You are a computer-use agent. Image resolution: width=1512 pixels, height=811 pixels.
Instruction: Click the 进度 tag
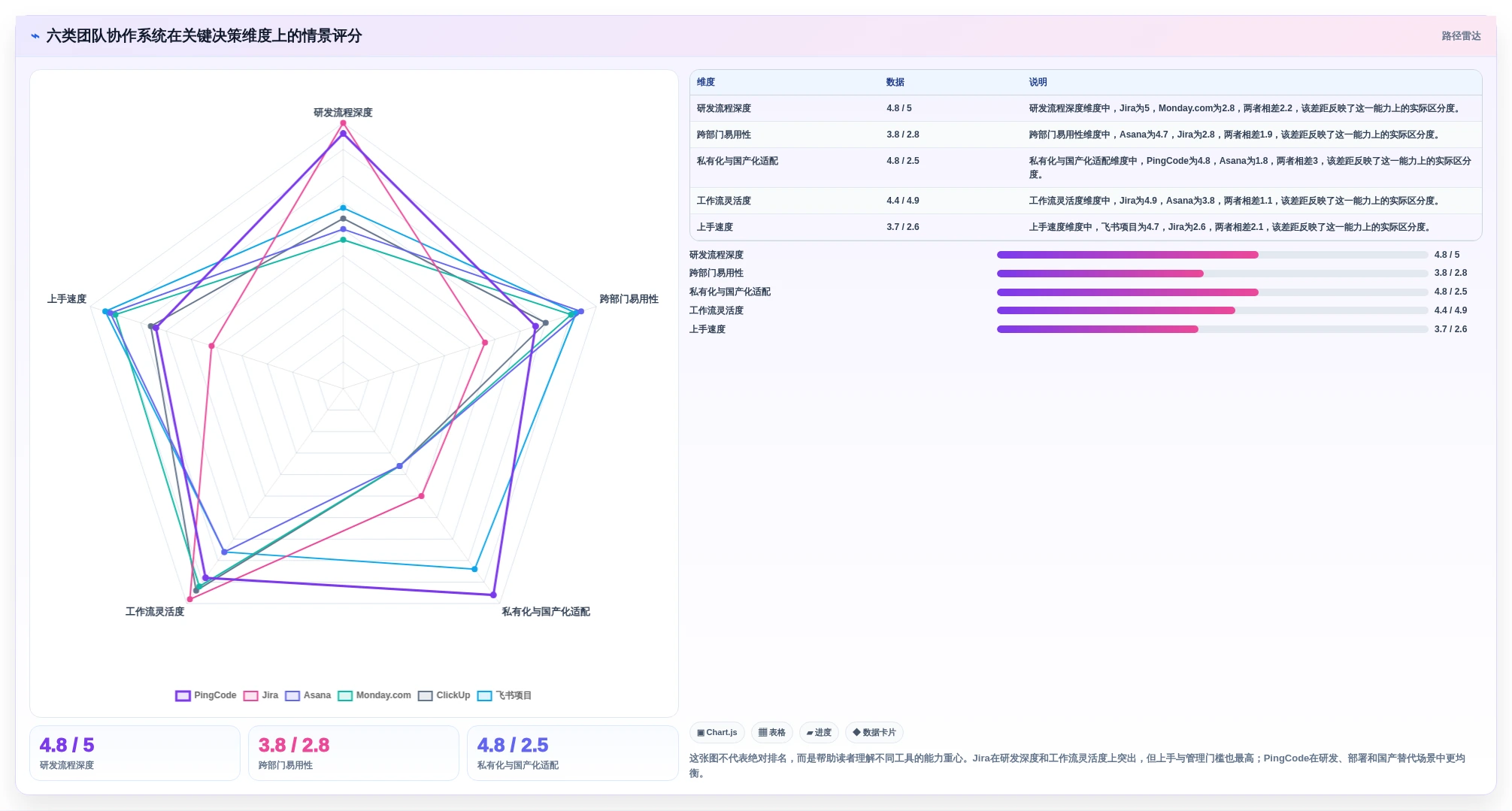(x=819, y=732)
